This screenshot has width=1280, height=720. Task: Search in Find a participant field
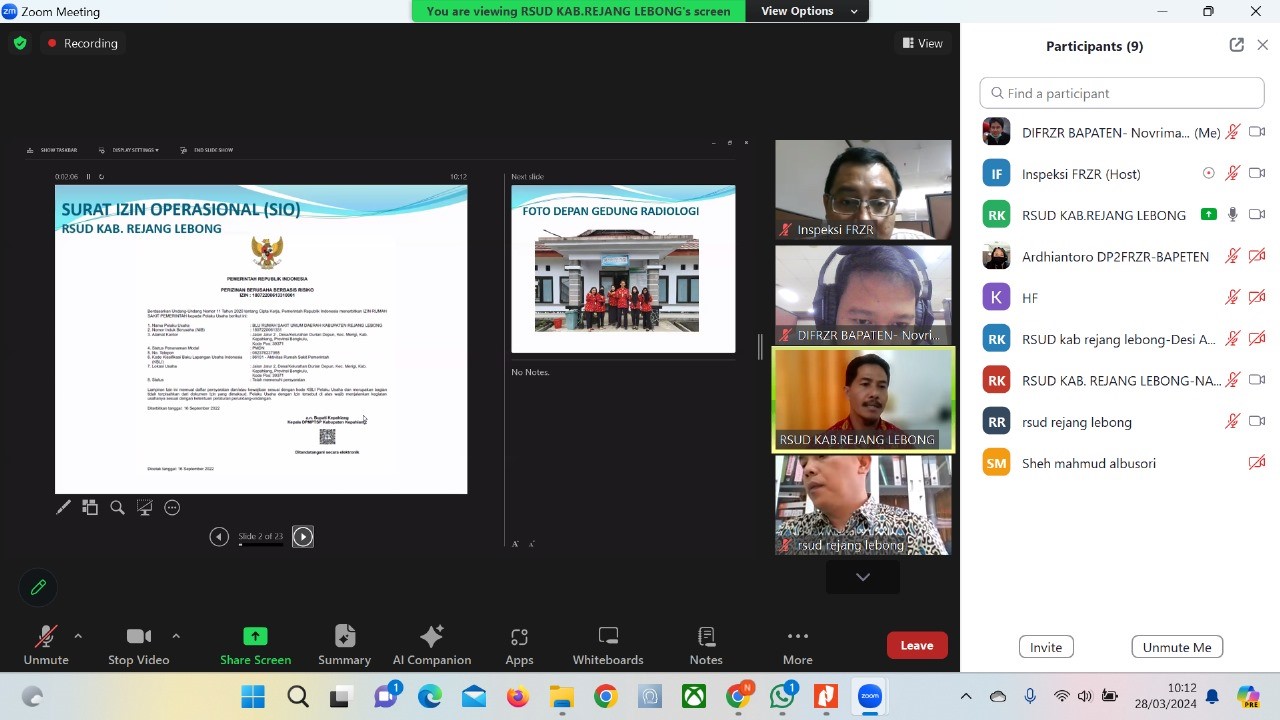click(x=1122, y=93)
